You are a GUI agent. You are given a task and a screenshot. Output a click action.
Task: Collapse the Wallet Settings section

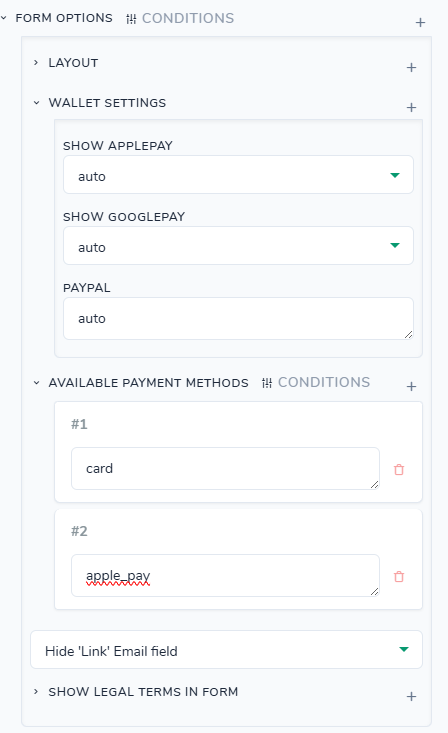(36, 103)
